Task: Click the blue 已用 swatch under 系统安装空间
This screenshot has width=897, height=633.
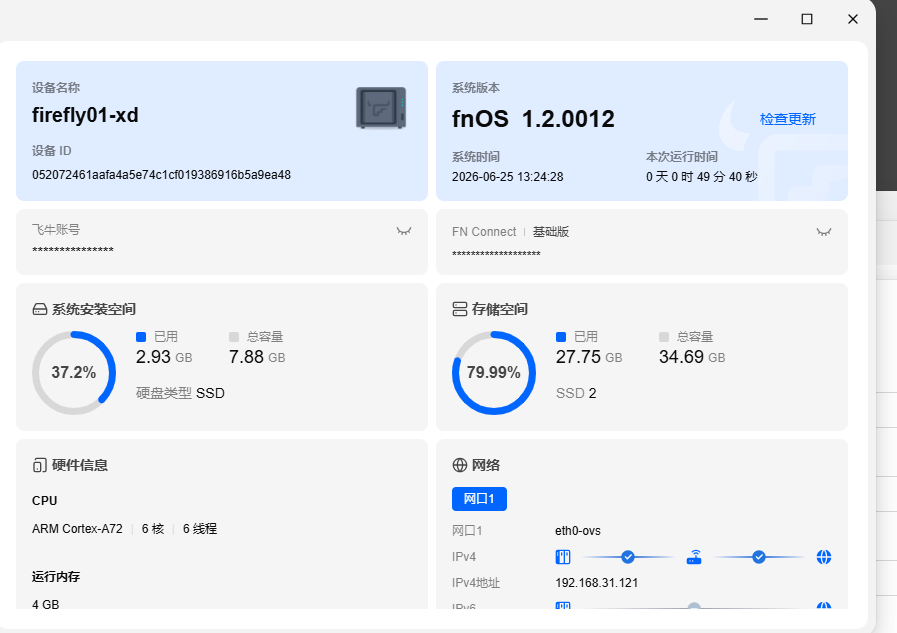Action: (141, 337)
